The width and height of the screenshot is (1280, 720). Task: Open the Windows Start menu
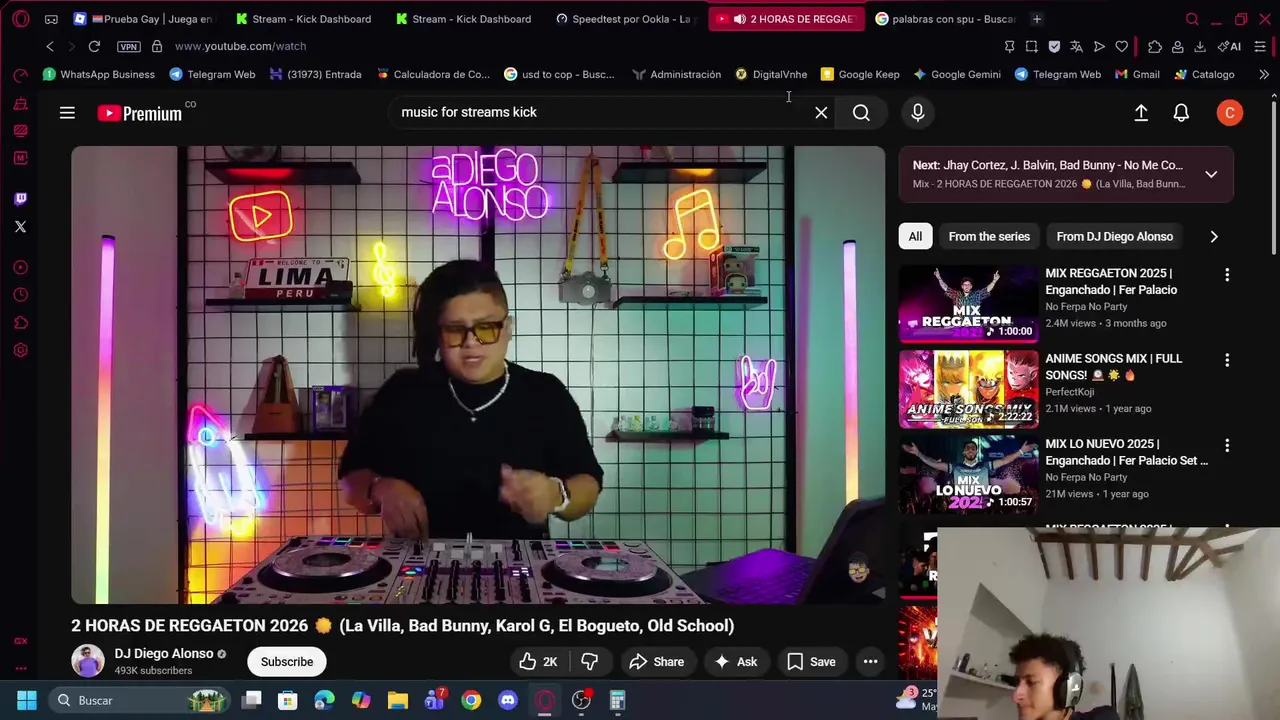(27, 700)
